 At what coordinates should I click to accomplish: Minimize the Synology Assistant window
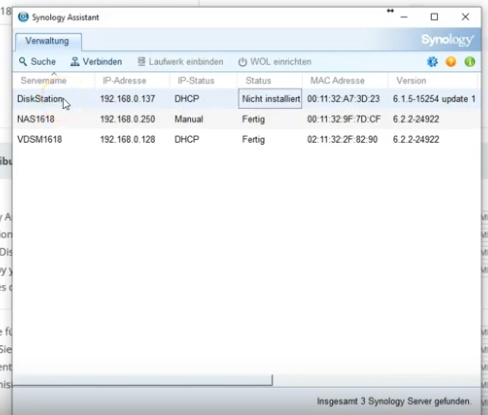[404, 17]
